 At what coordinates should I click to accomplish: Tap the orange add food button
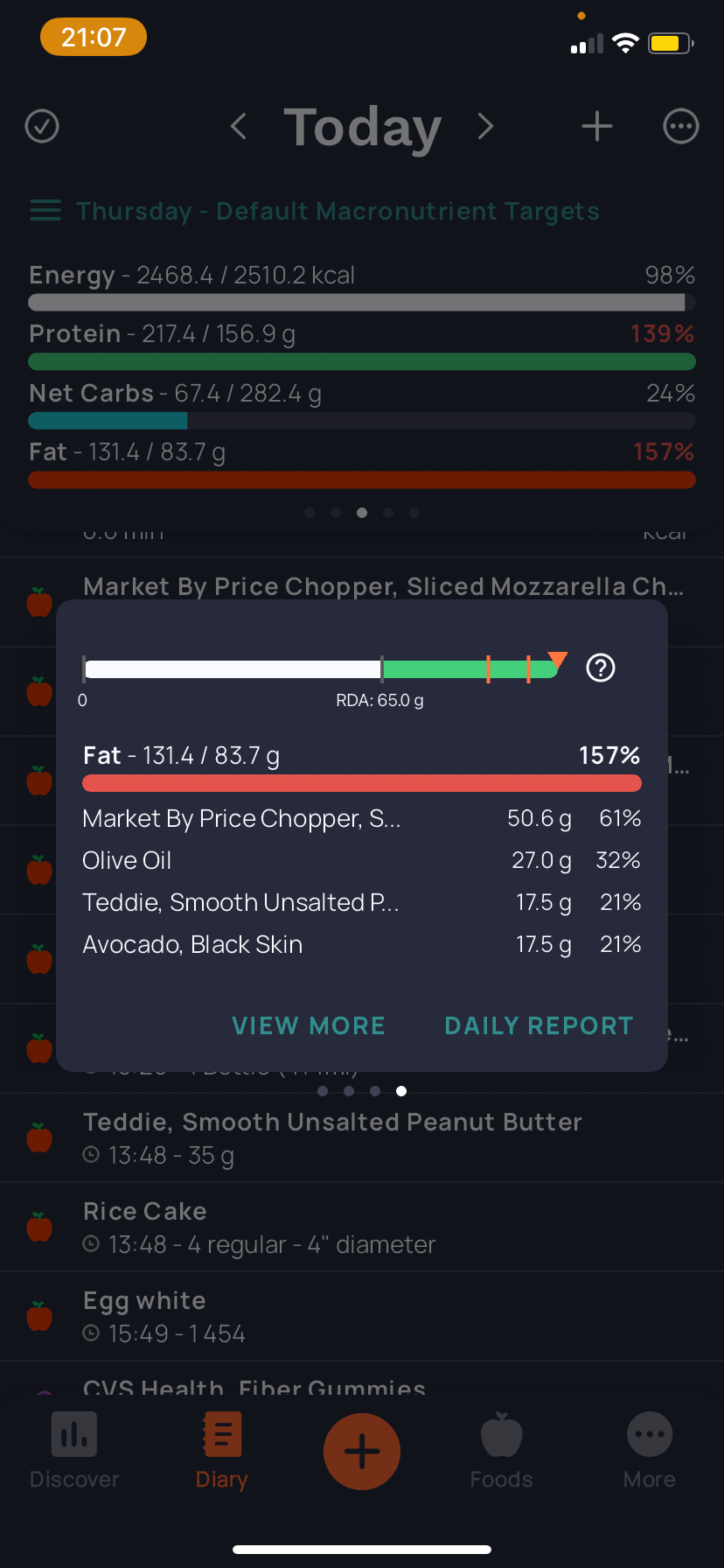(x=362, y=1452)
